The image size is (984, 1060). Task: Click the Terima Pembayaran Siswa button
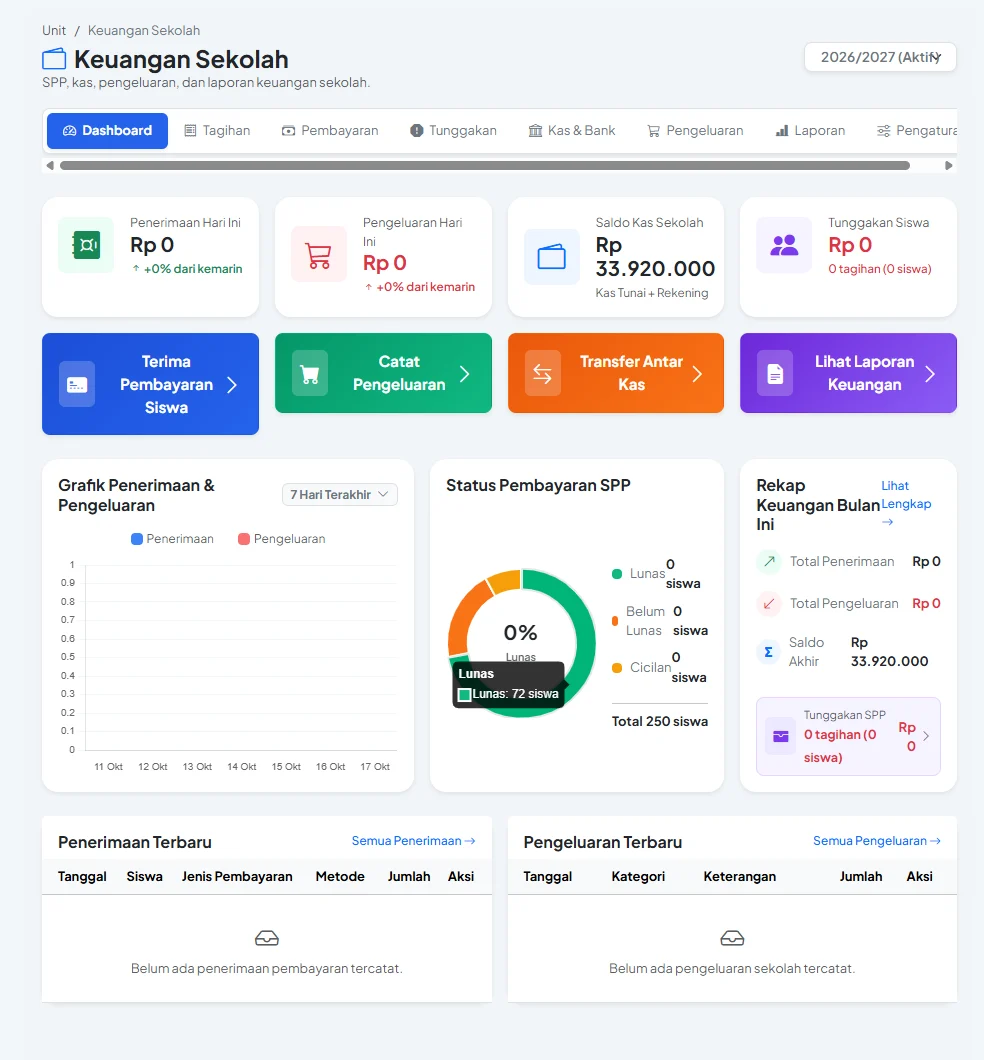[150, 384]
